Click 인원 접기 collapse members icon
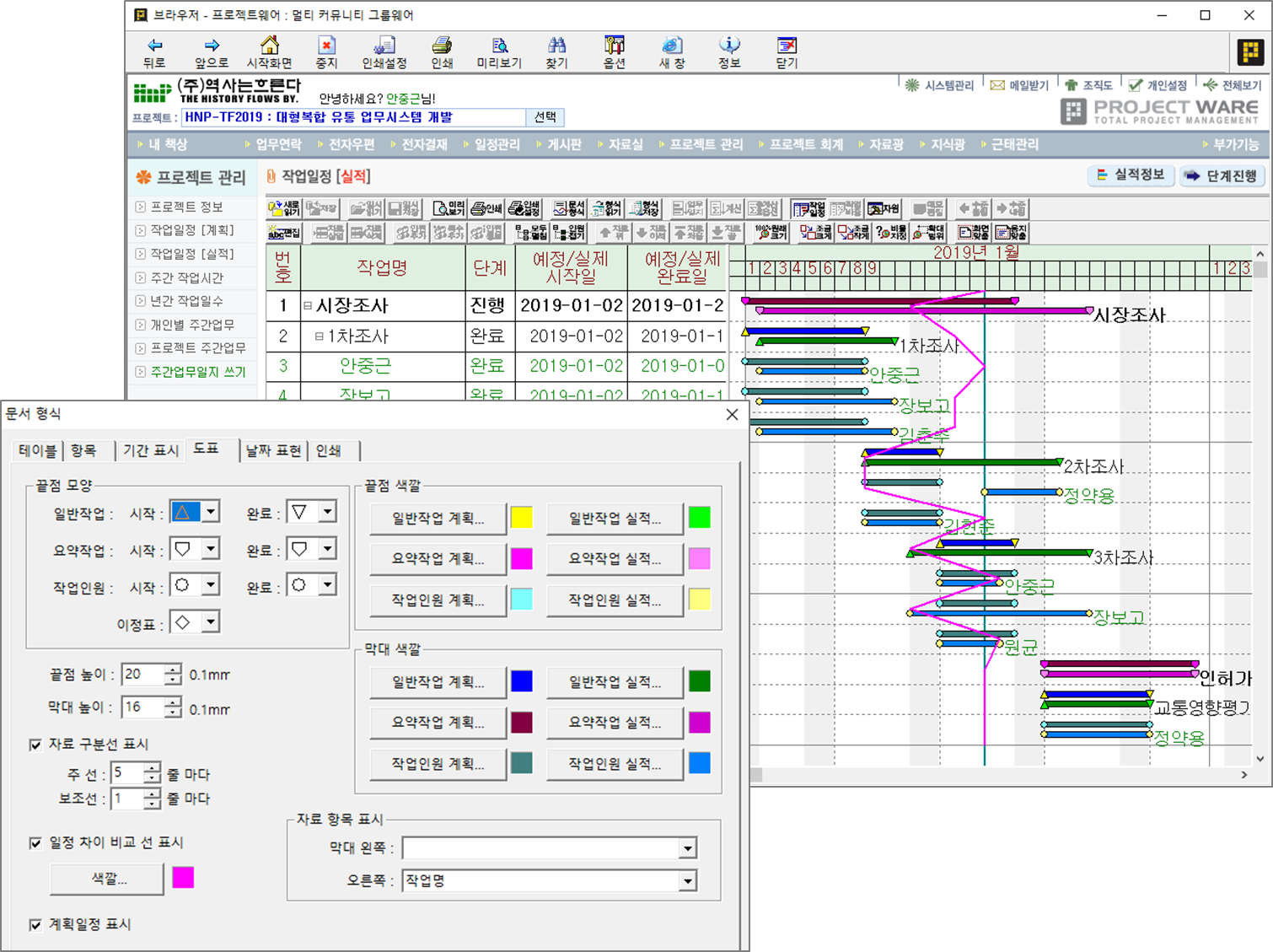 pyautogui.click(x=568, y=232)
